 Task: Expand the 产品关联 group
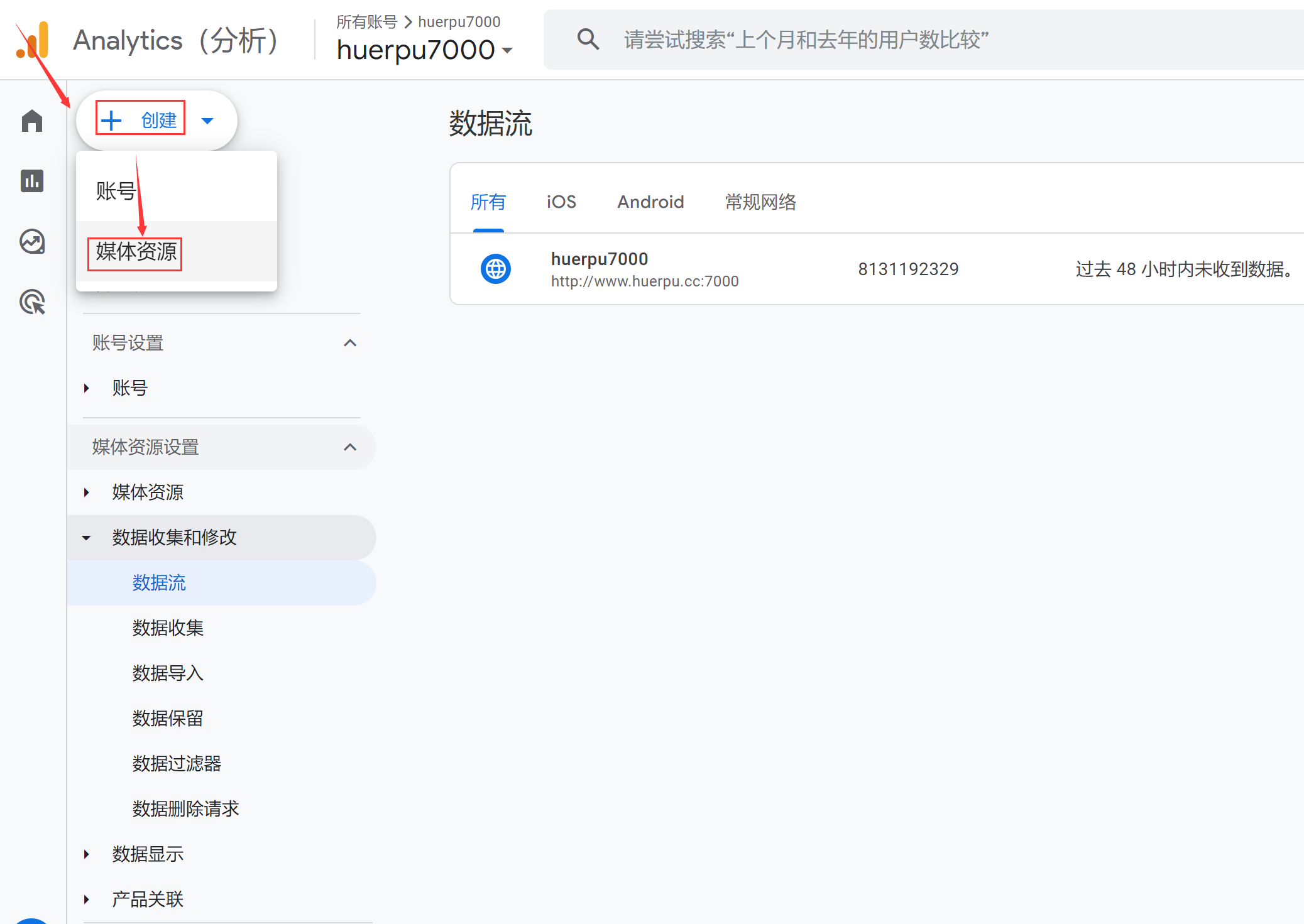click(x=87, y=900)
